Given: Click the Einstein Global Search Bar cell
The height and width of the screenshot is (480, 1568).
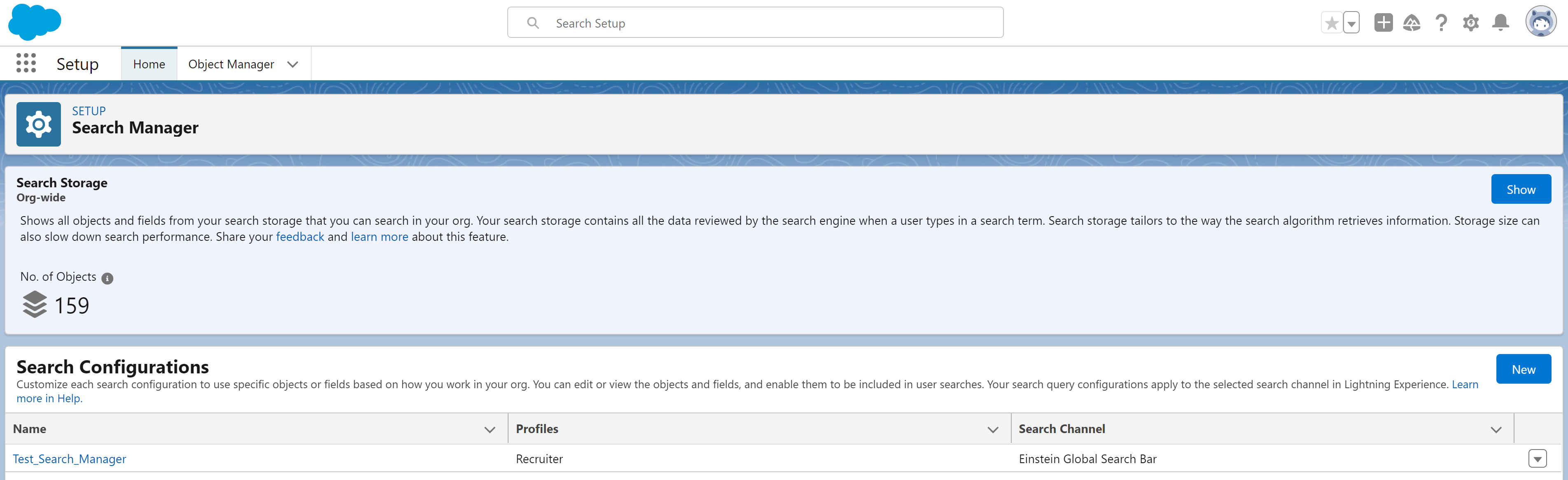Looking at the screenshot, I should 1087,459.
